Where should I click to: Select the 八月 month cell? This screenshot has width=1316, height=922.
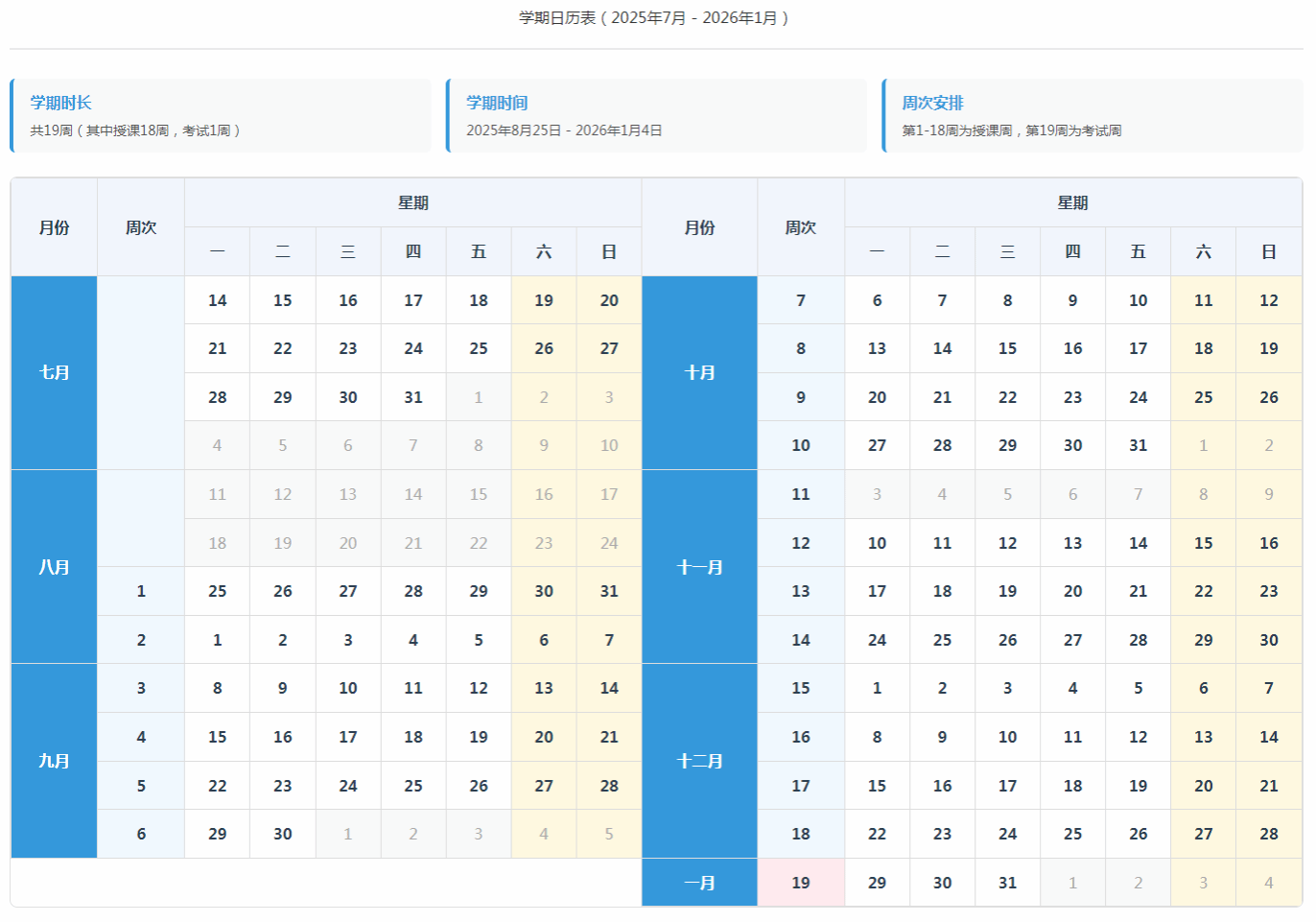(54, 567)
